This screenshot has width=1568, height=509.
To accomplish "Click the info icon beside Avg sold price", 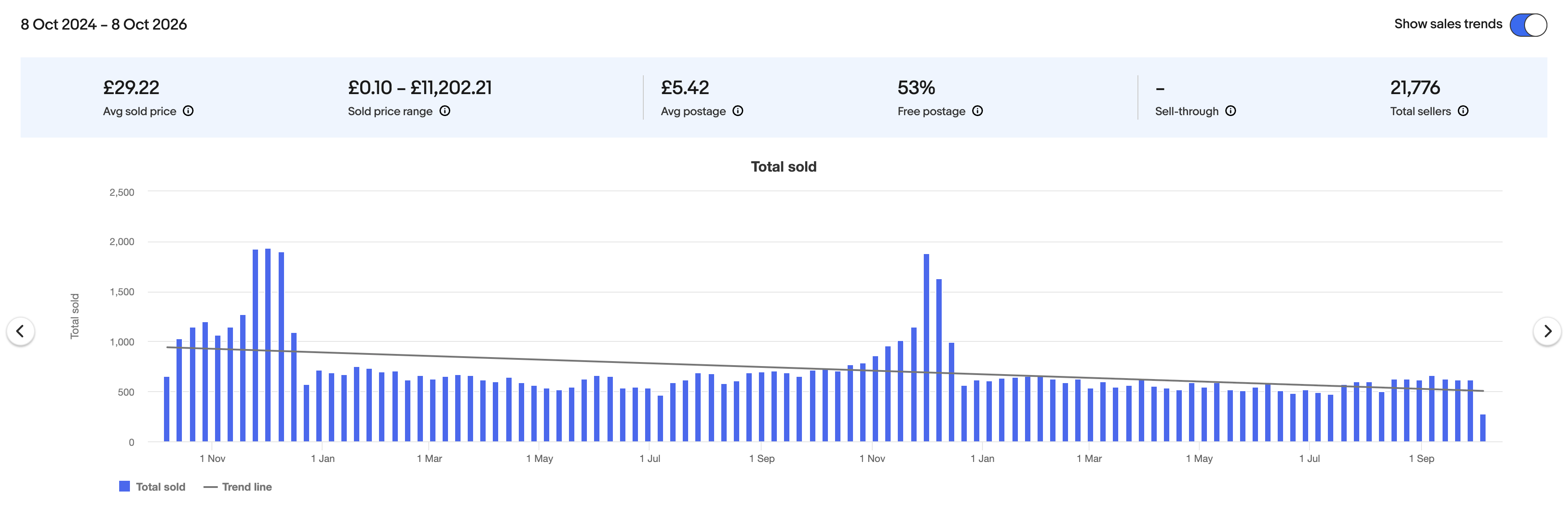I will 188,111.
